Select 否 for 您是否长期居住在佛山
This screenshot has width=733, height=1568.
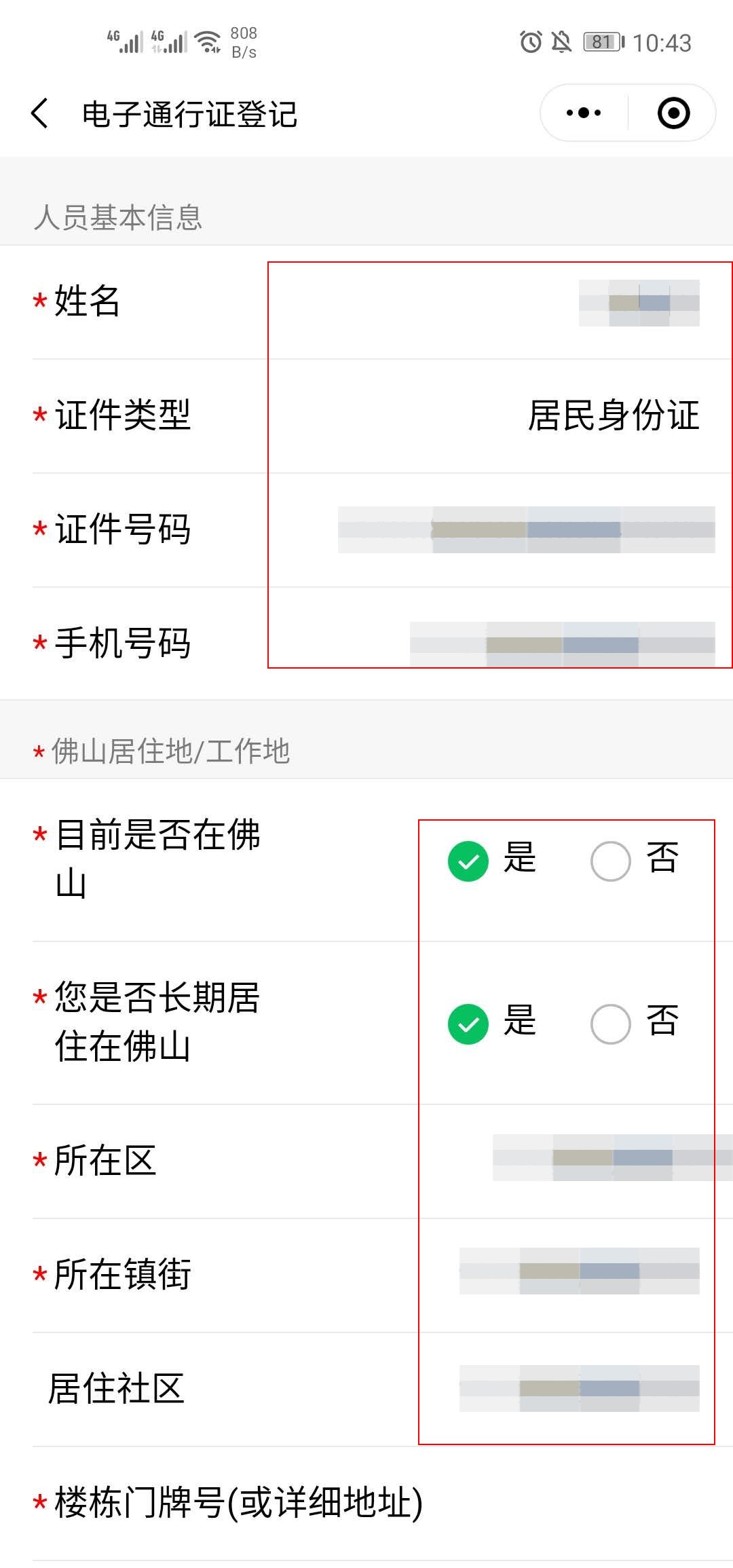coord(611,1024)
